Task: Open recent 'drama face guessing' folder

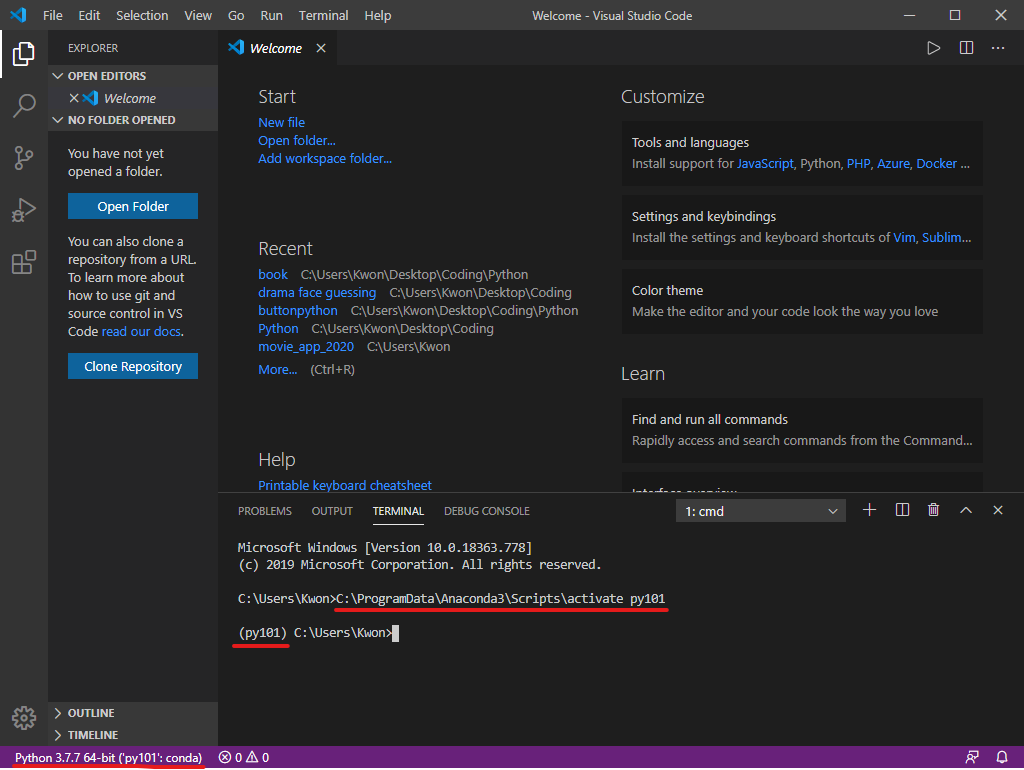Action: click(x=317, y=292)
